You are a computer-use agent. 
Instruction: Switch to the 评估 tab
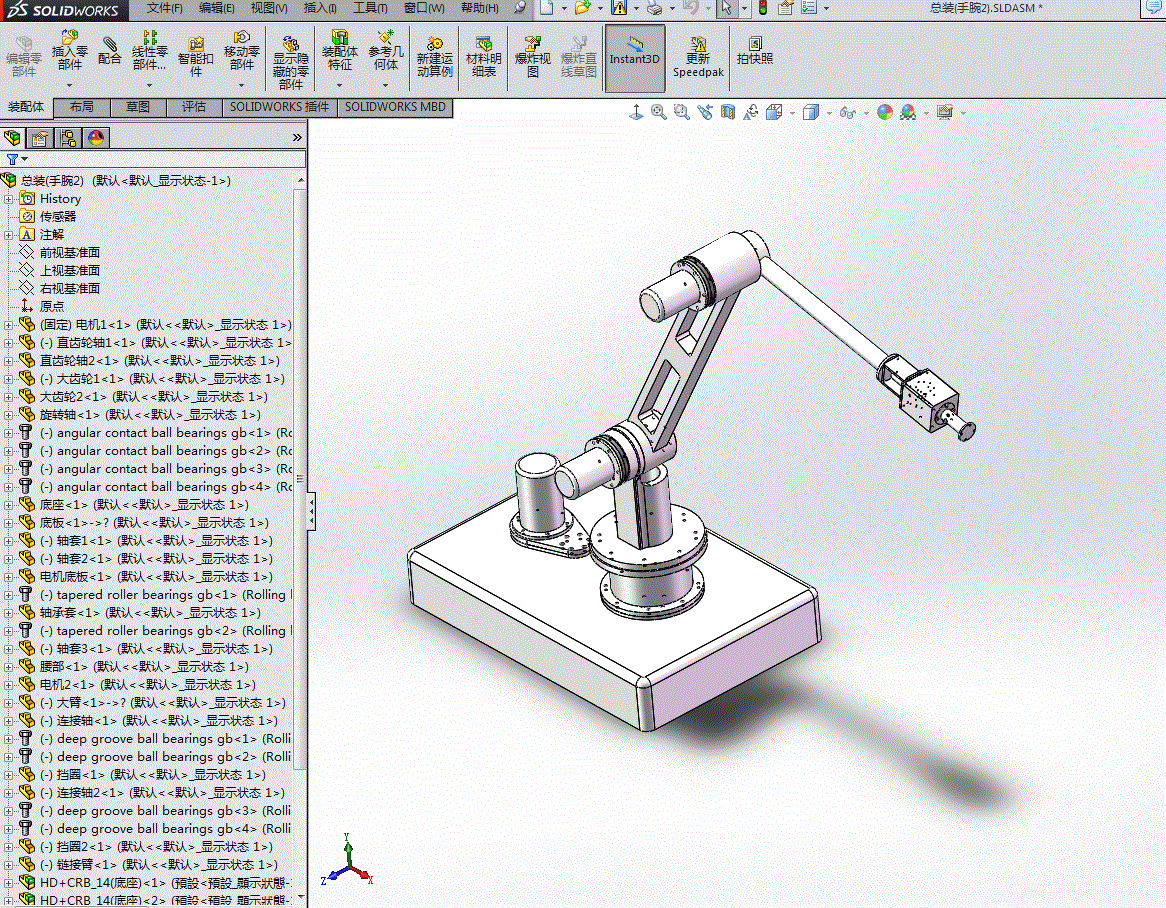(194, 107)
